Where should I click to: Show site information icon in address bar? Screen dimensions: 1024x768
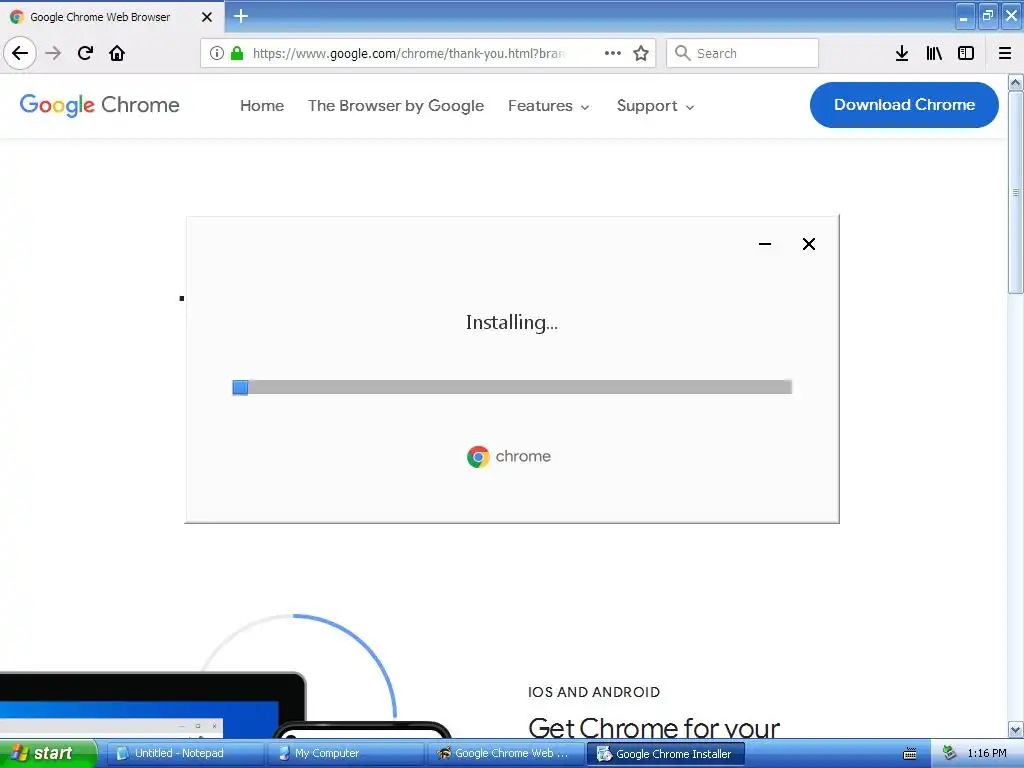pos(217,53)
